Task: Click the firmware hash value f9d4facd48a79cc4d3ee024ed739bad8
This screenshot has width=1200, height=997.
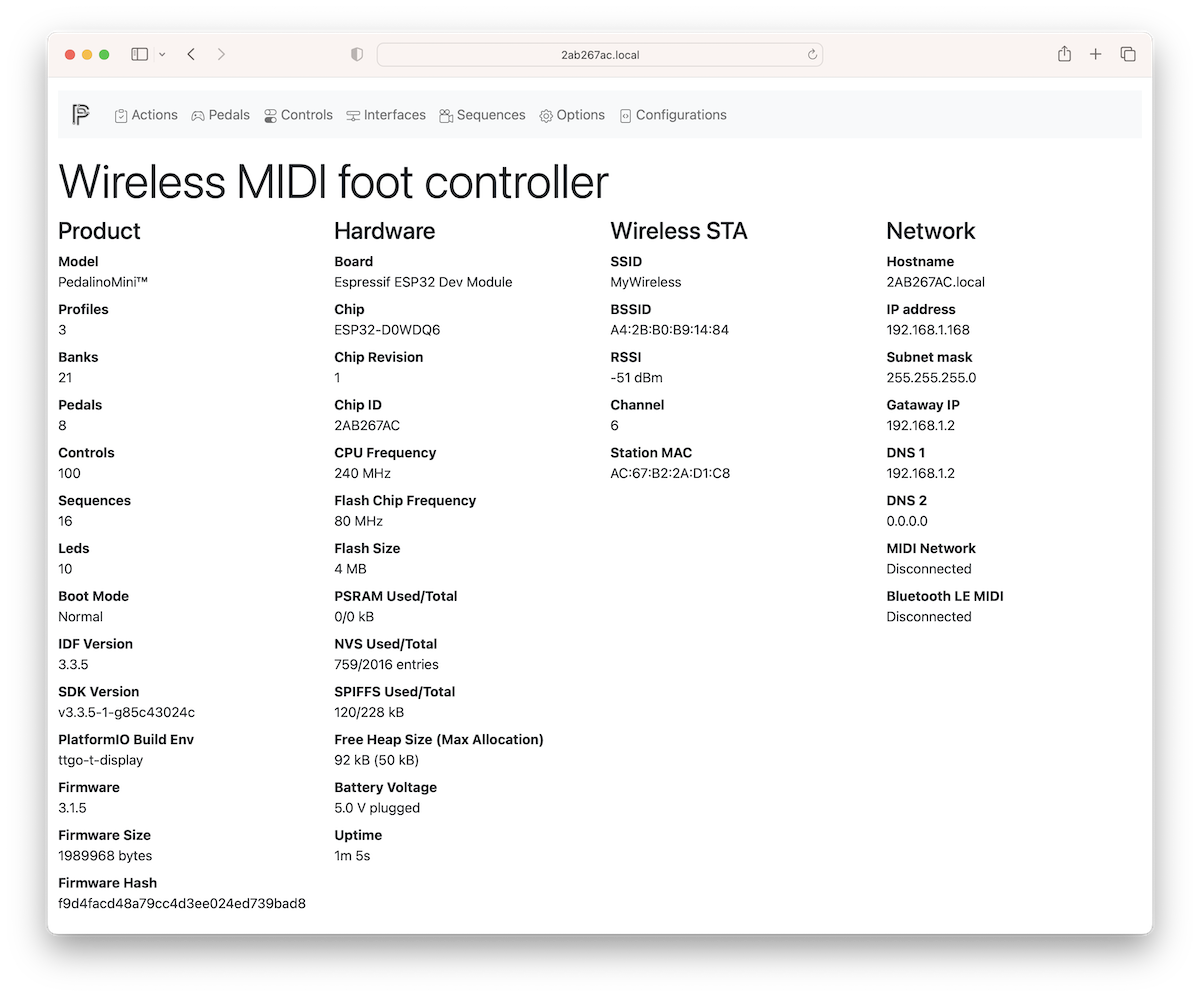Action: pyautogui.click(x=182, y=904)
